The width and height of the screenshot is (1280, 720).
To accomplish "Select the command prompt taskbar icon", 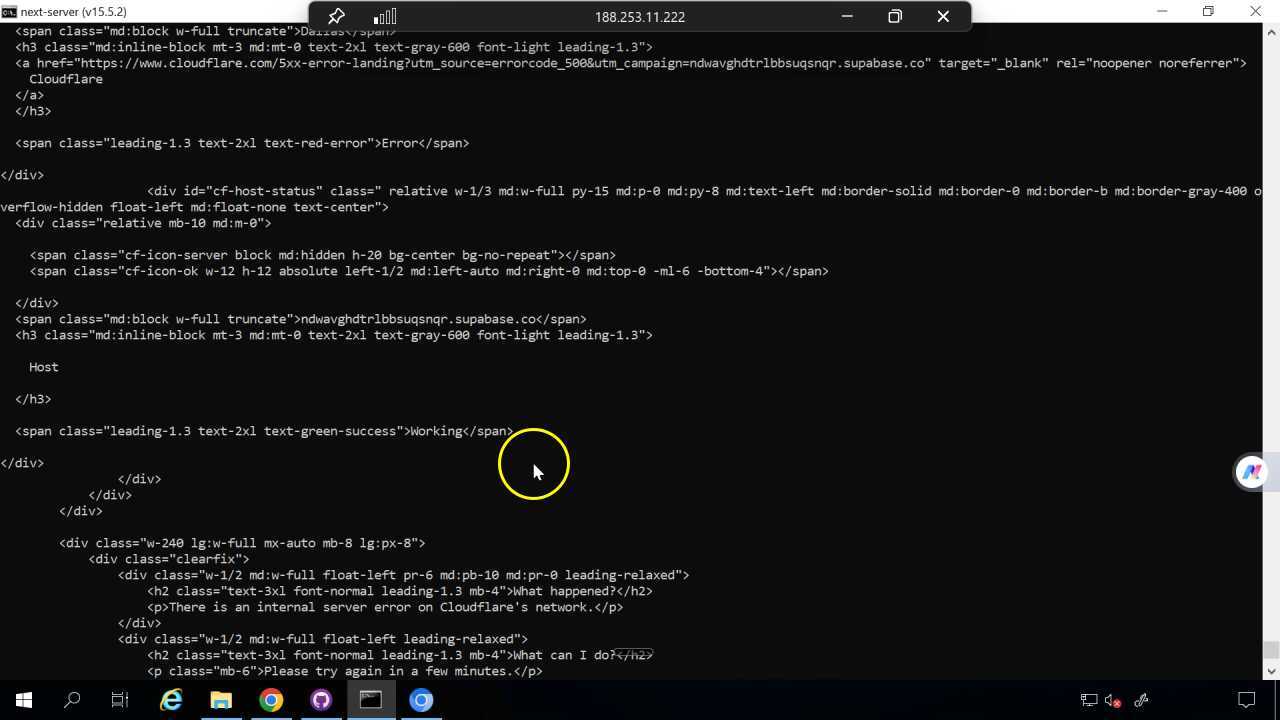I will pyautogui.click(x=371, y=700).
